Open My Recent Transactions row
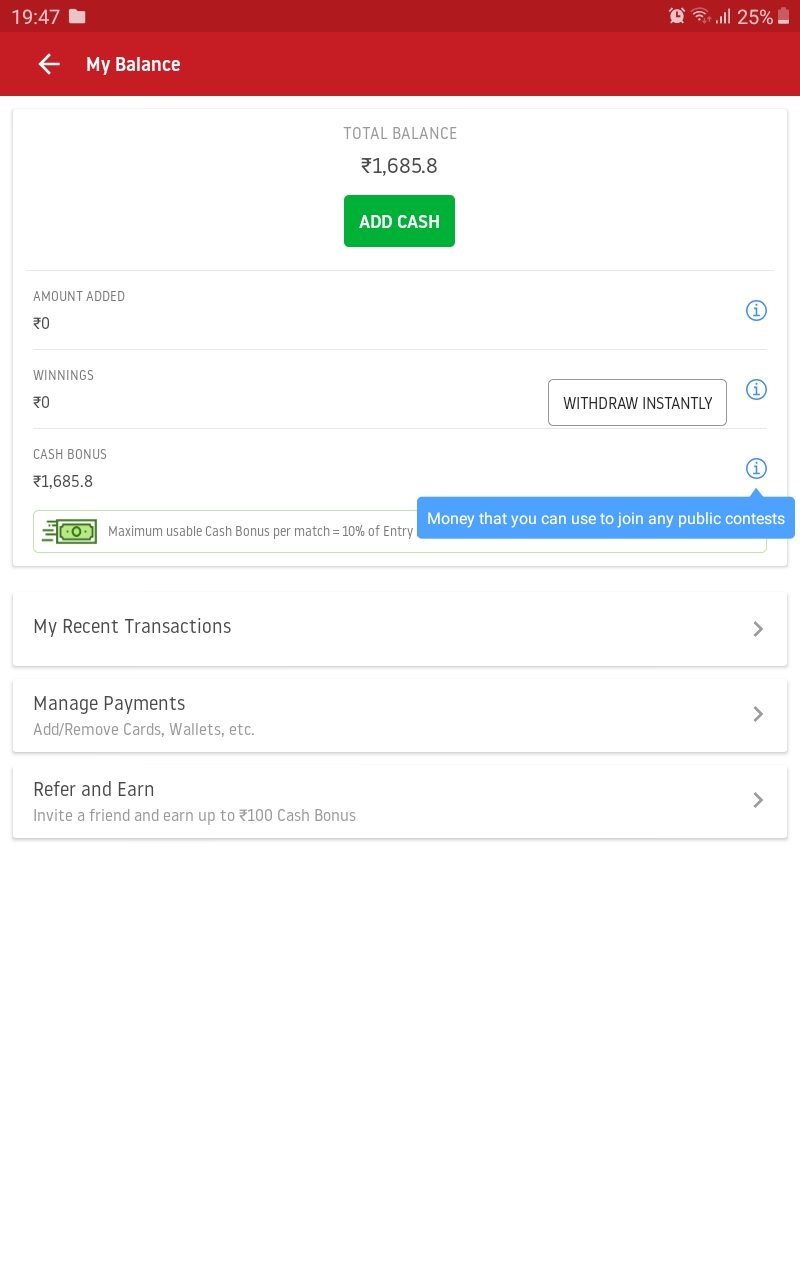800x1280 pixels. (400, 628)
